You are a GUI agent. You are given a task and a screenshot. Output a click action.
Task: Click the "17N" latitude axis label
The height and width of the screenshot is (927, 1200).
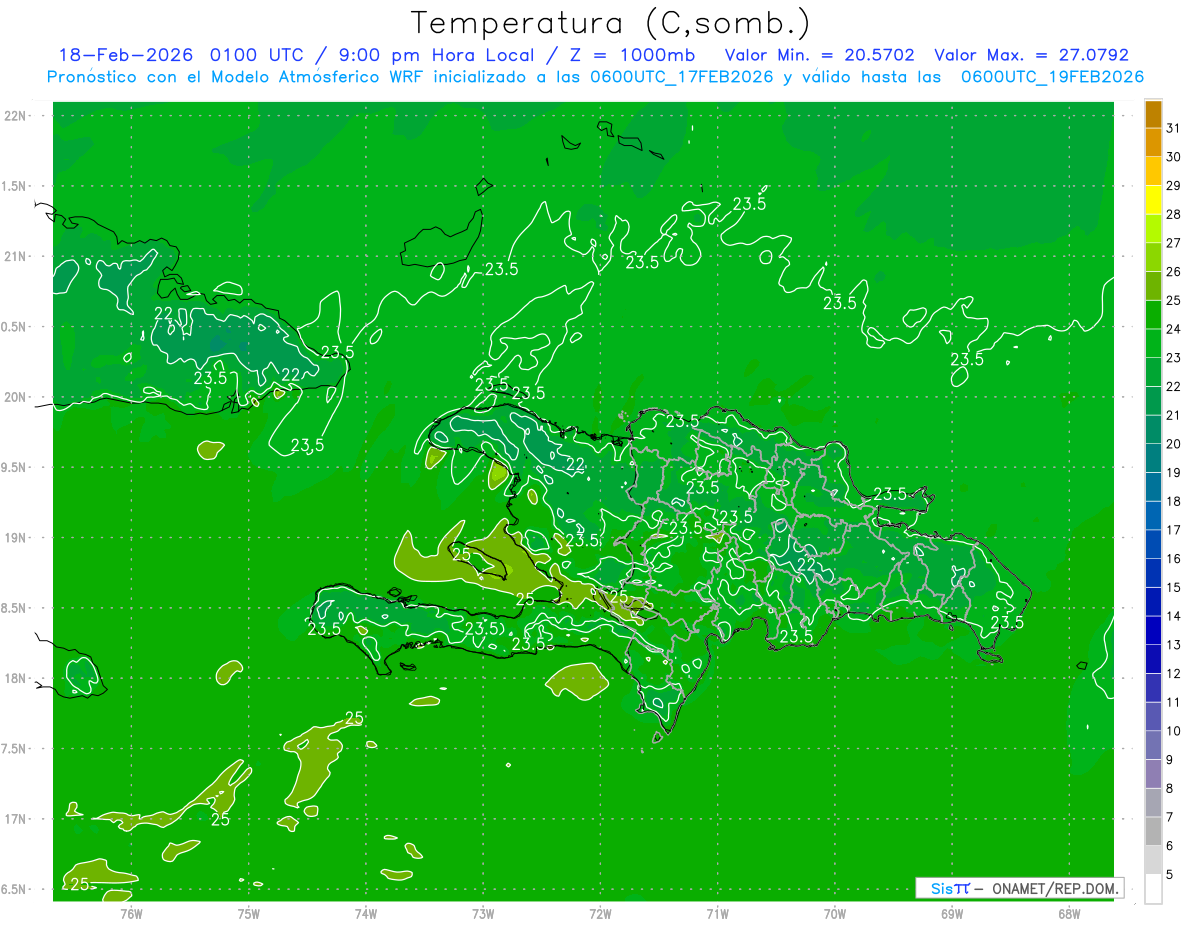click(14, 819)
